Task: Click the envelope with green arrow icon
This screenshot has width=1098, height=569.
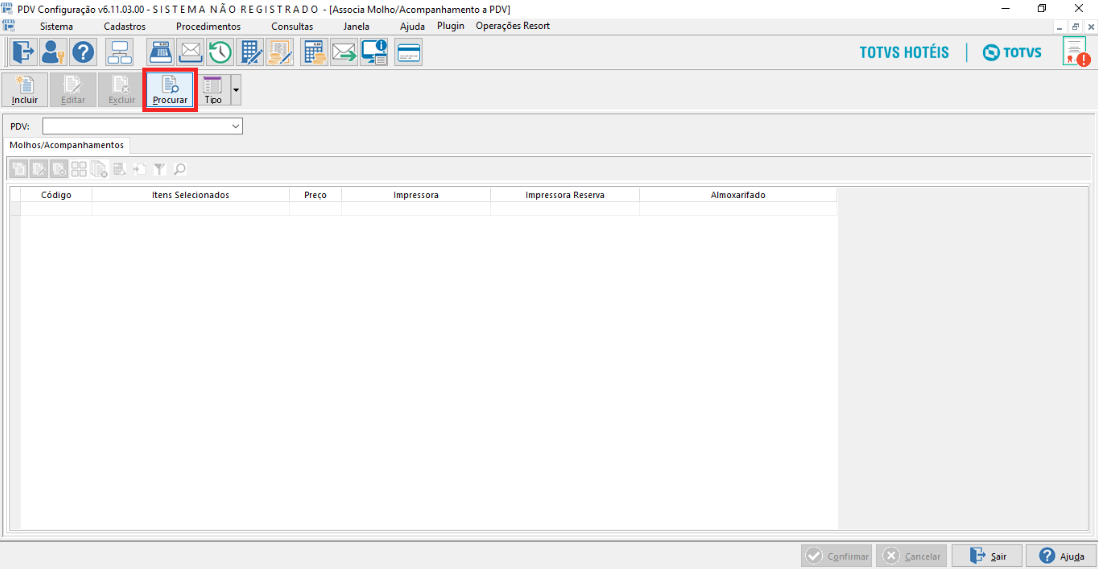Action: click(344, 52)
